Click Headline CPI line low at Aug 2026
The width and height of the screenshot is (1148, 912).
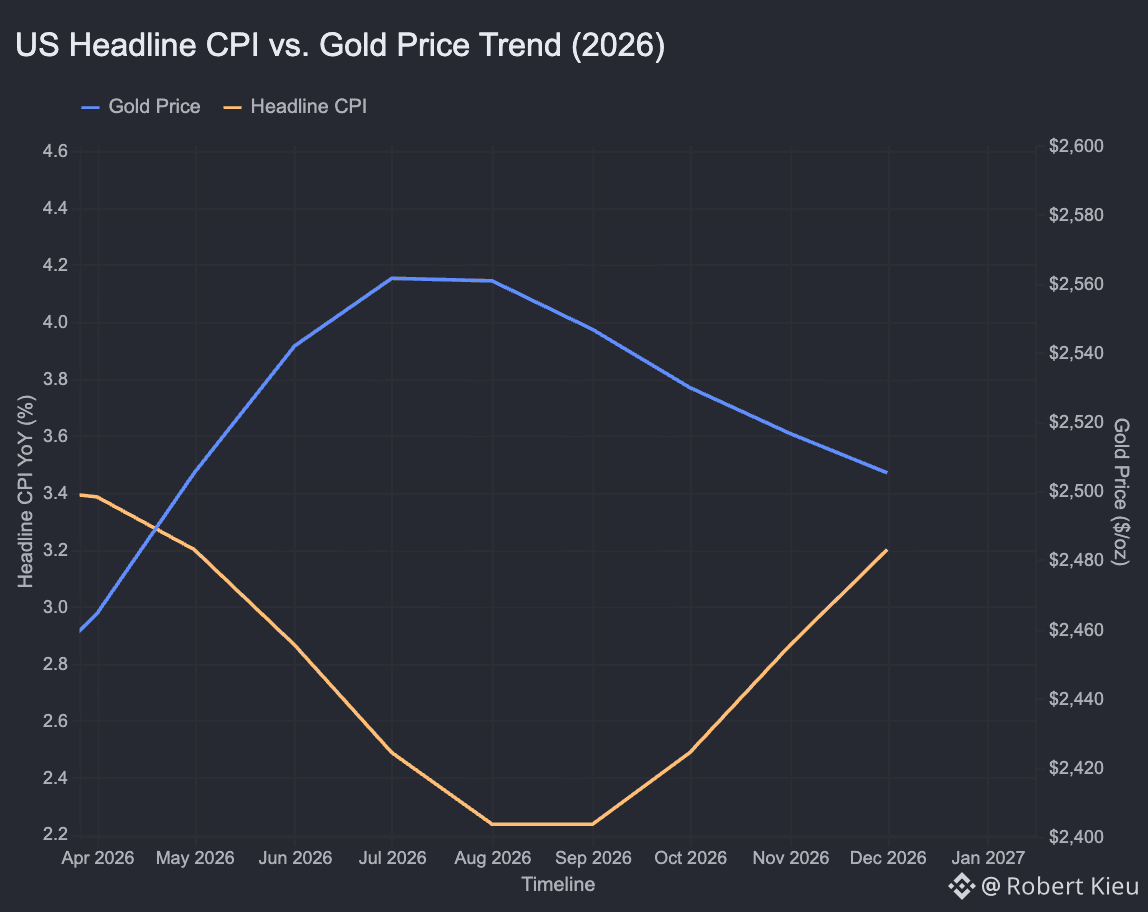tap(492, 823)
